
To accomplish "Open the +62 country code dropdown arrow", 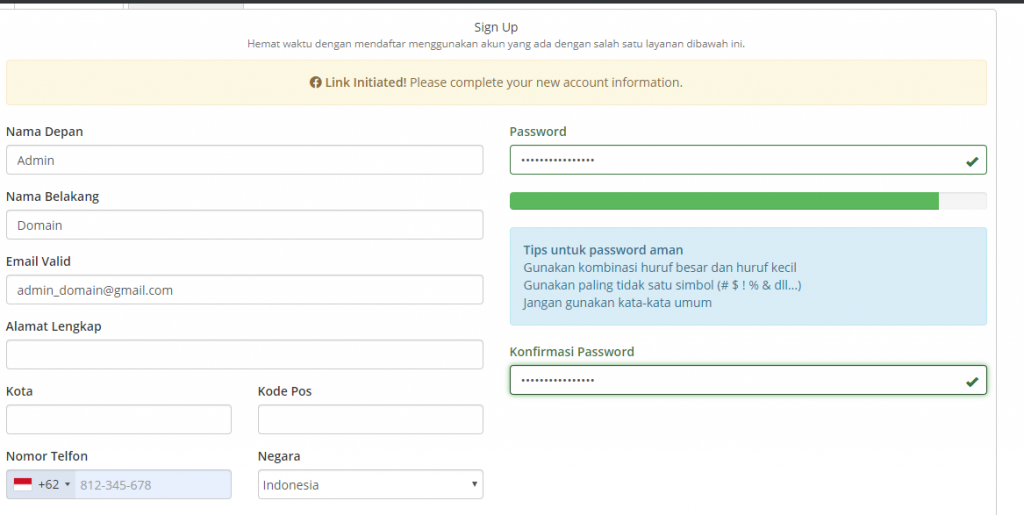I will tap(68, 485).
